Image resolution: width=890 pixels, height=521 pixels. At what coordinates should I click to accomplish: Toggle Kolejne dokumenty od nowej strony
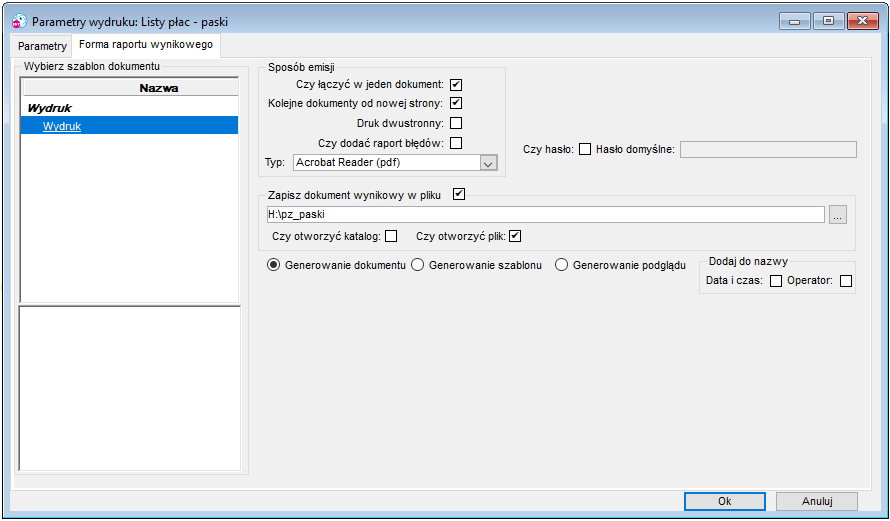click(456, 103)
